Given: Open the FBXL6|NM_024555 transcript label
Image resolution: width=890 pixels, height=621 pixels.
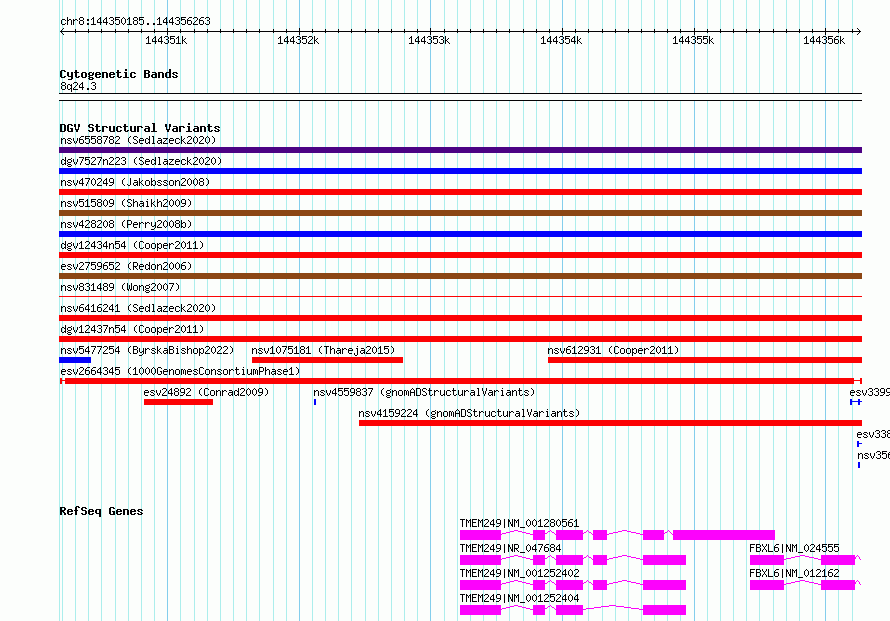Looking at the screenshot, I should tap(794, 548).
